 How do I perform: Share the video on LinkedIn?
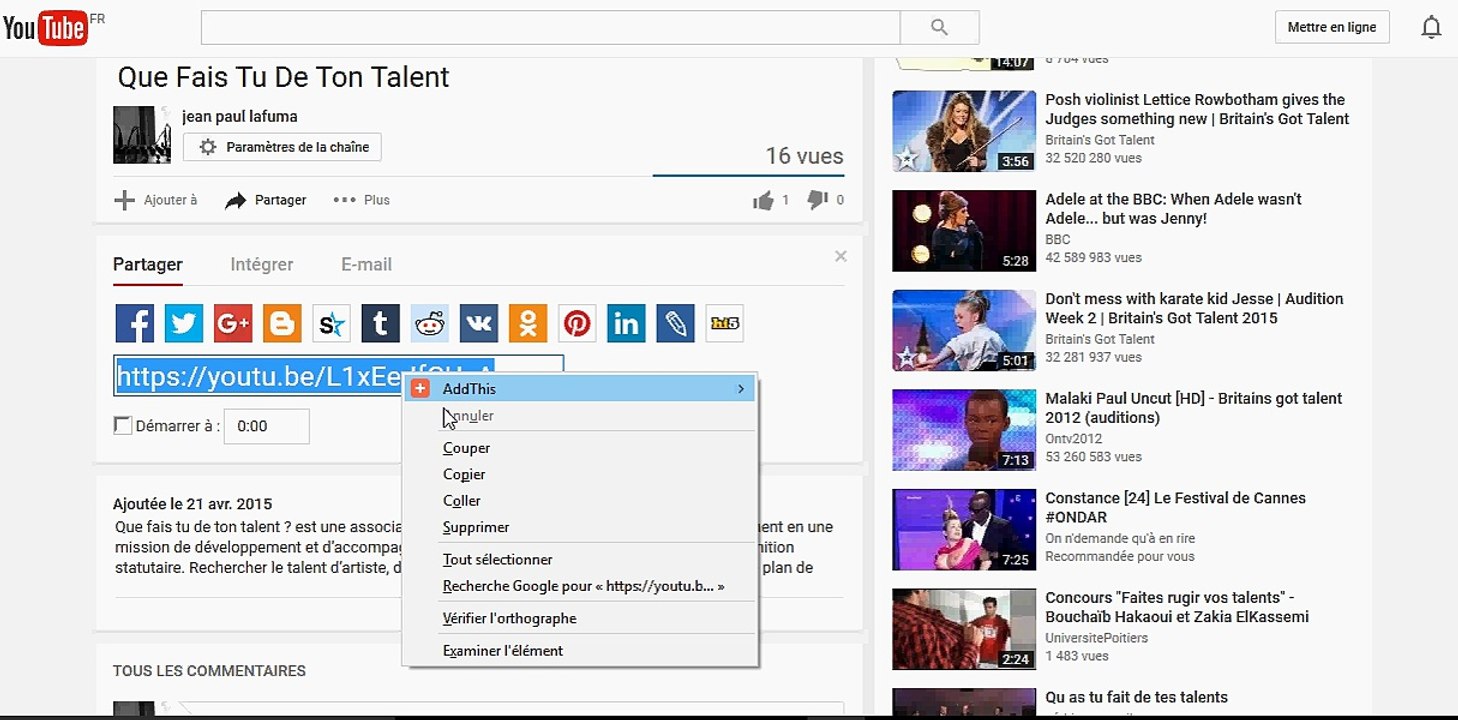(x=626, y=323)
